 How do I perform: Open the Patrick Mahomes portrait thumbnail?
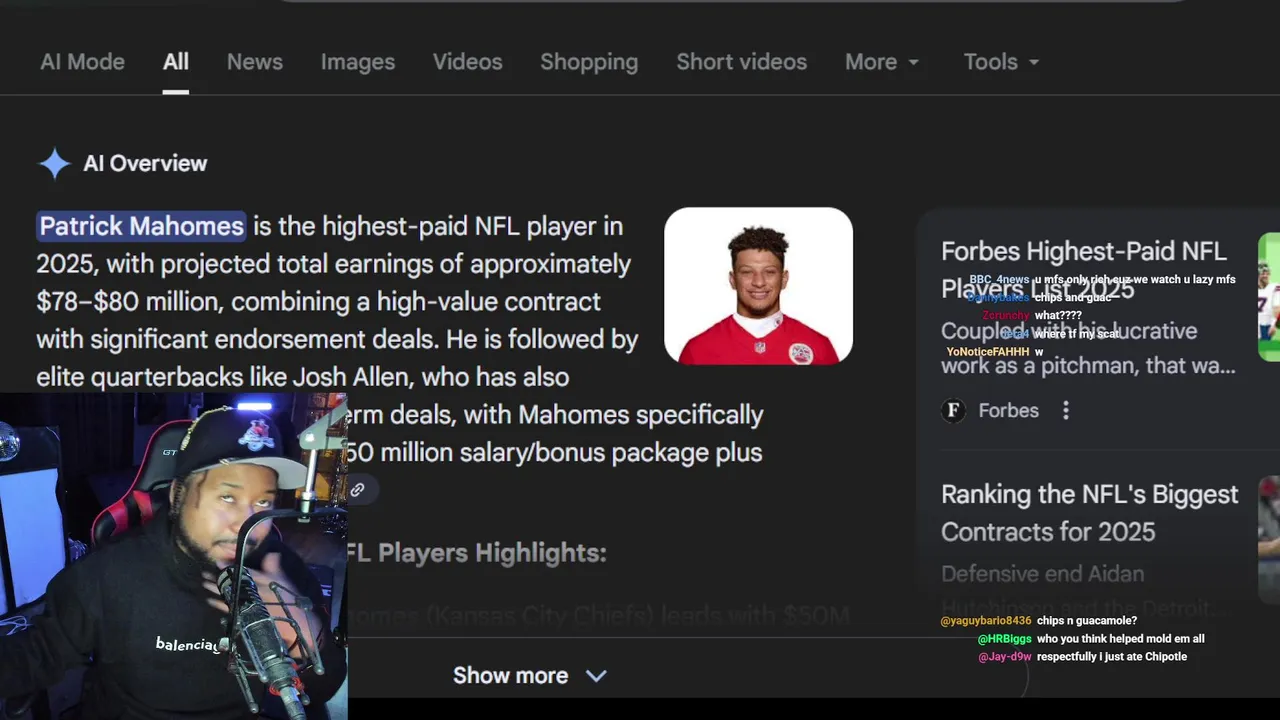[x=758, y=286]
